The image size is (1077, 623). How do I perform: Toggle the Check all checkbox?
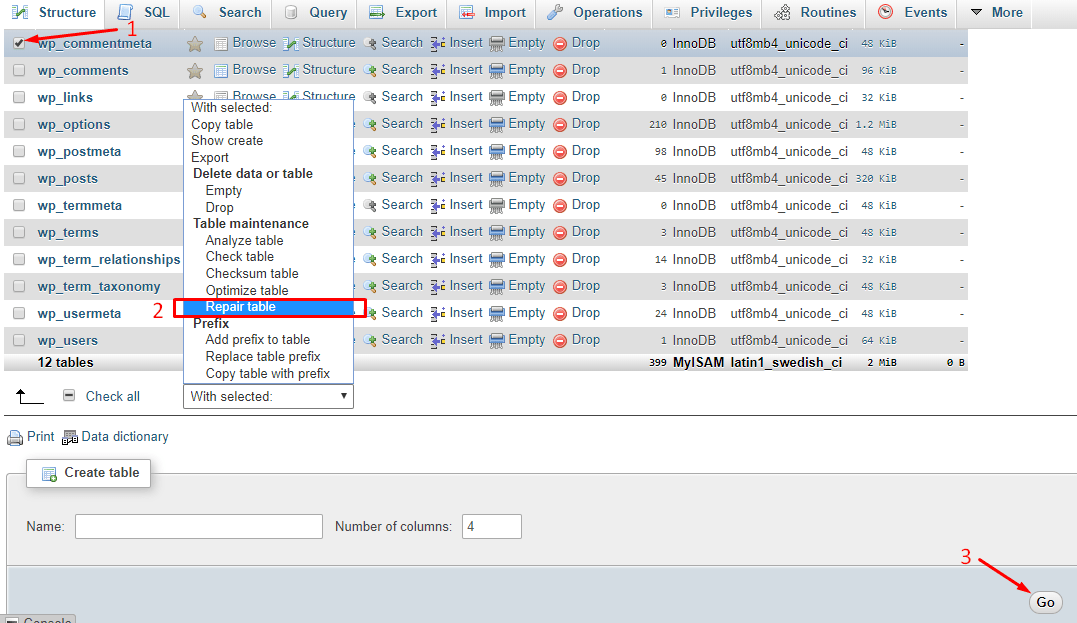pyautogui.click(x=69, y=396)
